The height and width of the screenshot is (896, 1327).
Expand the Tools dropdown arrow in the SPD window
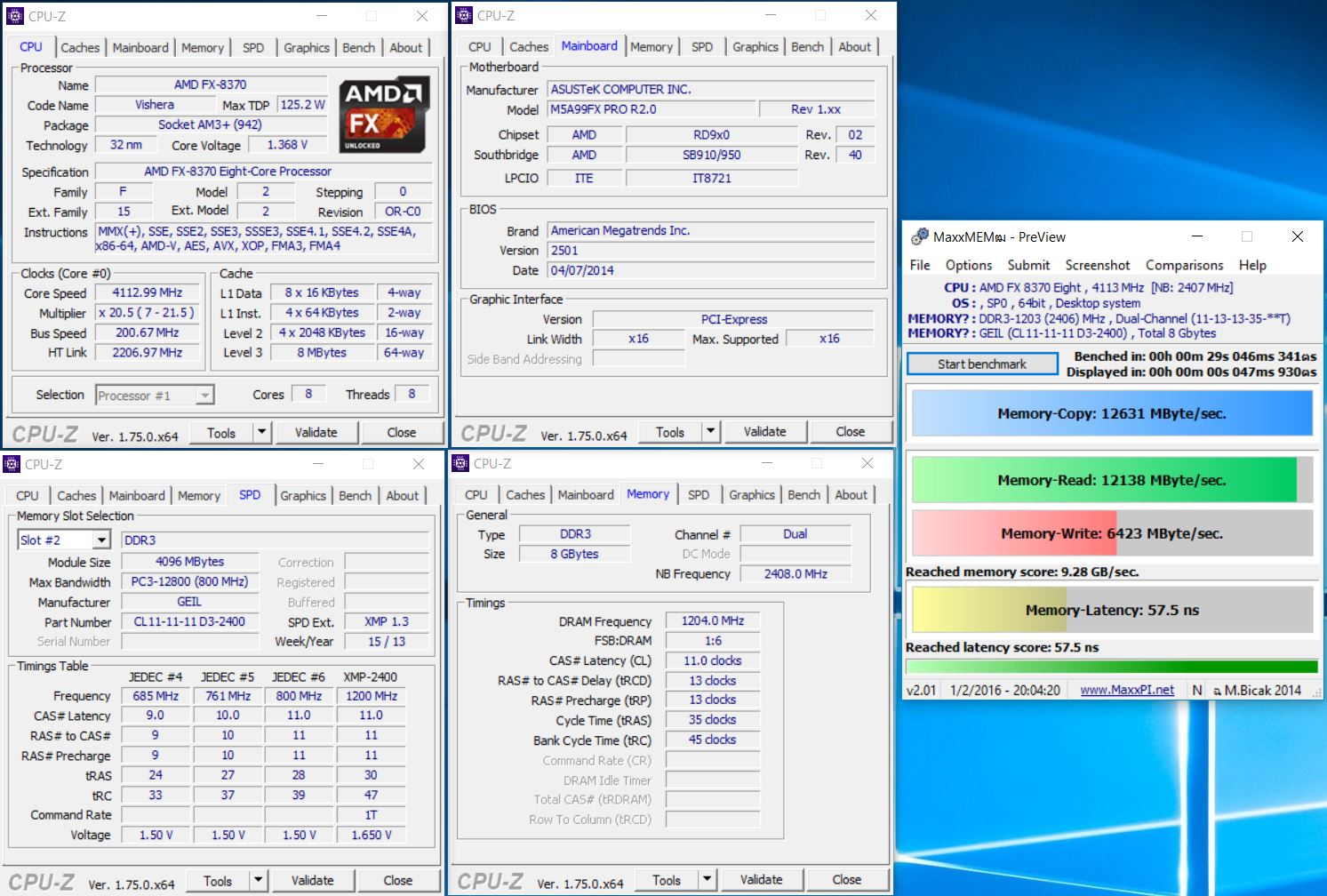[x=258, y=881]
